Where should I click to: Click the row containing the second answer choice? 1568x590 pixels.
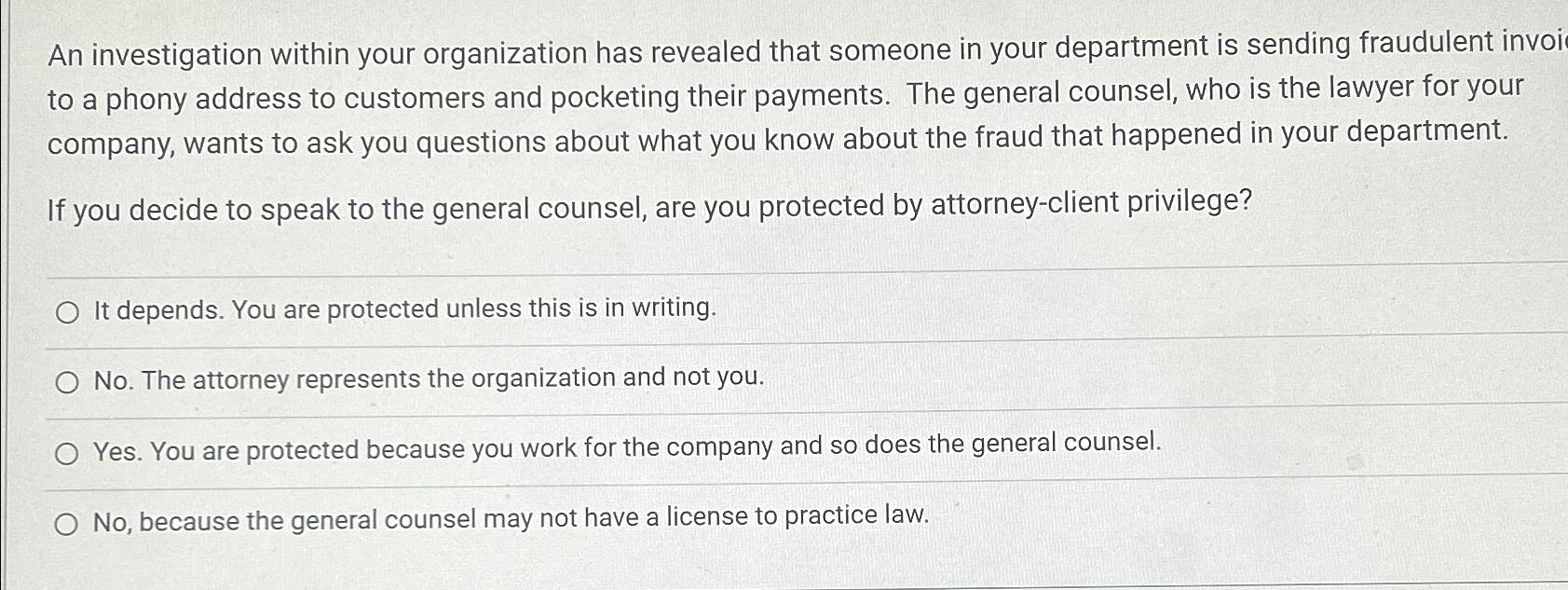click(745, 383)
